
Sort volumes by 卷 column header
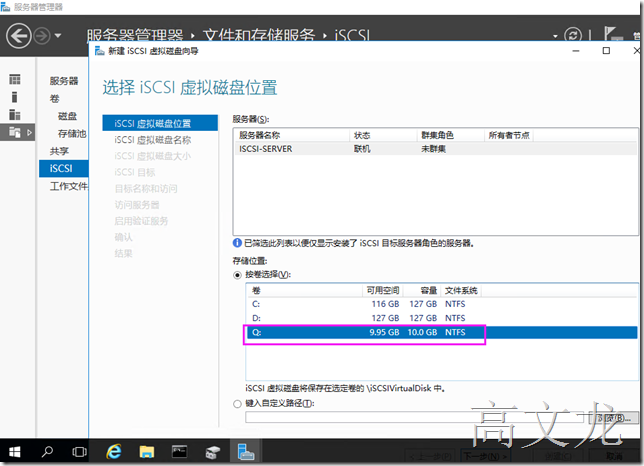point(306,291)
